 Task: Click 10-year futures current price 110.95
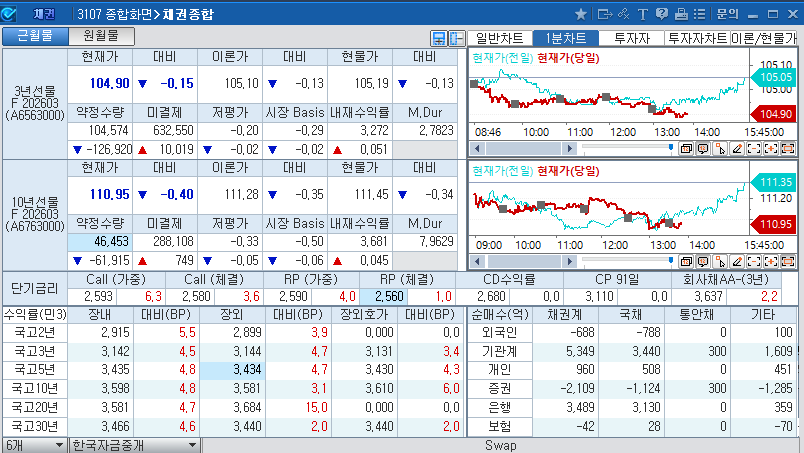[109, 194]
